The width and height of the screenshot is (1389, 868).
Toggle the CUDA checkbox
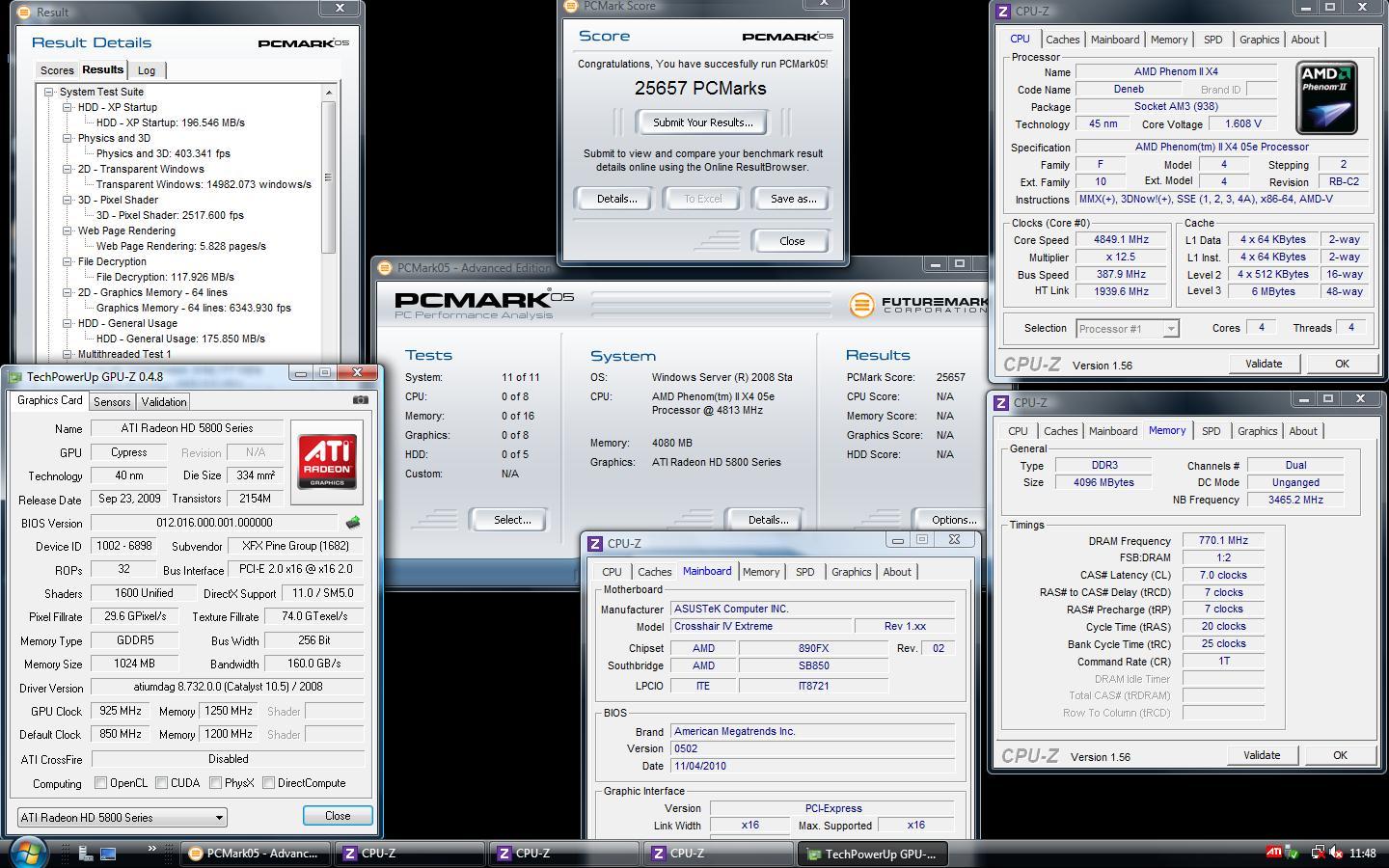161,783
